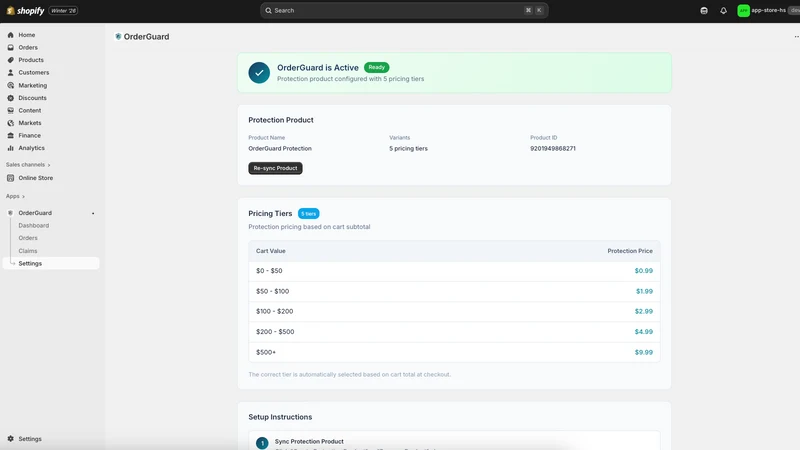Click the OrderGuard Protection product name

pos(280,148)
